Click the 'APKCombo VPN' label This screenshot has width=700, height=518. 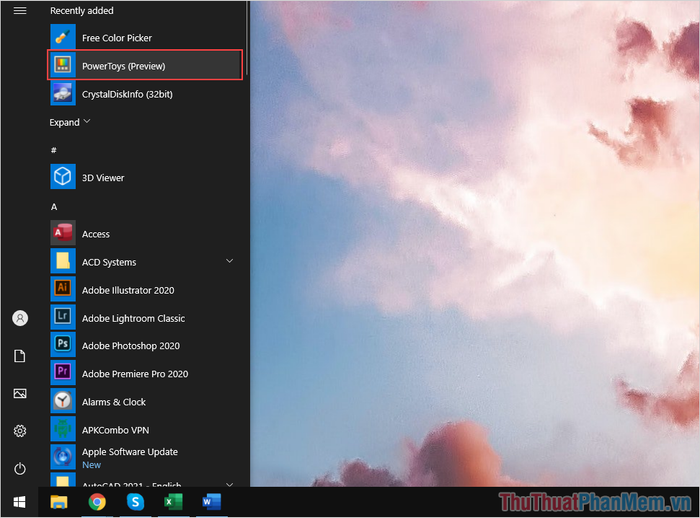[x=116, y=430]
